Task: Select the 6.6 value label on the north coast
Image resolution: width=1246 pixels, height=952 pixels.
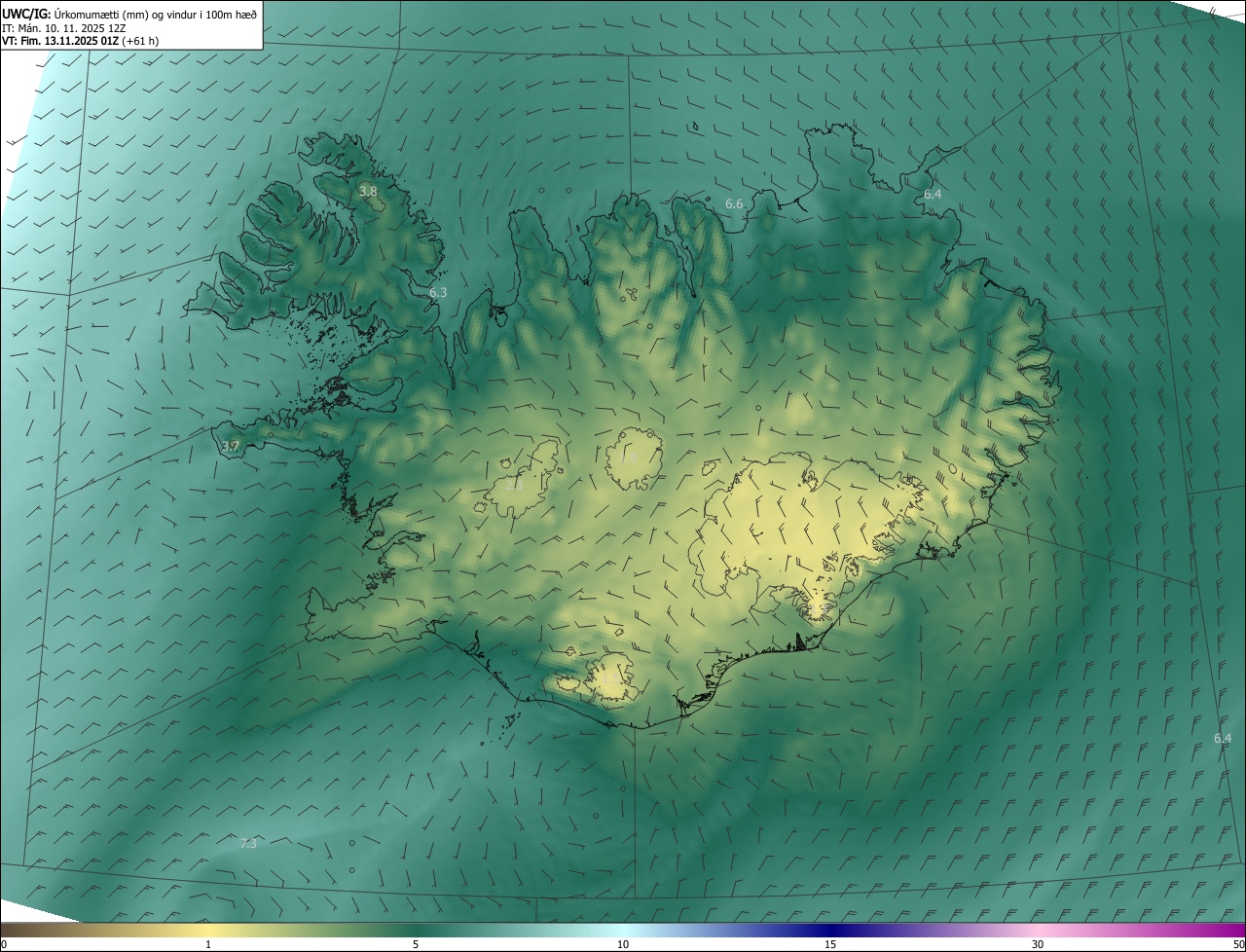Action: coord(735,204)
